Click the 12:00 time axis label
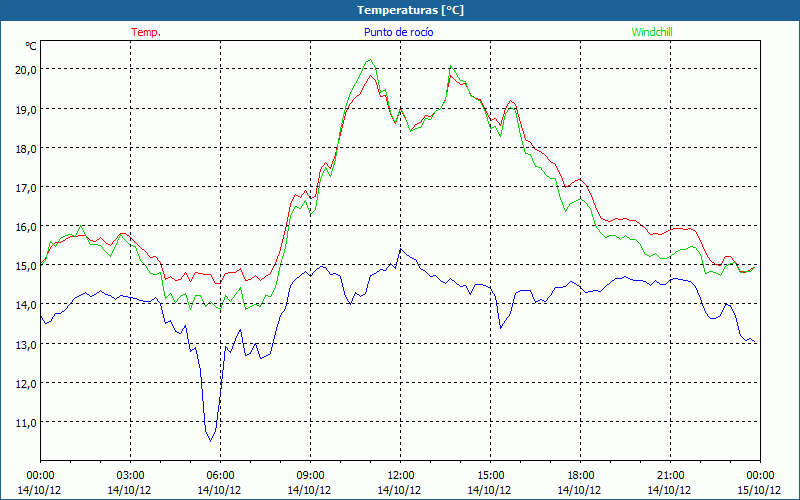The width and height of the screenshot is (800, 500). pos(401,476)
